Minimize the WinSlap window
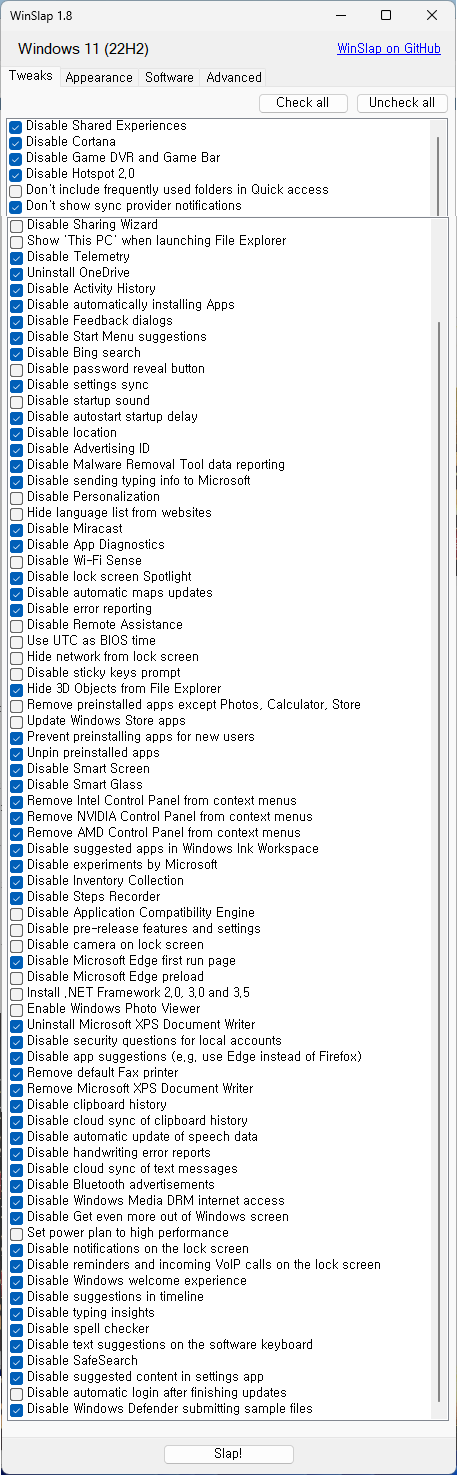Viewport: 457px width, 1477px height. click(341, 16)
